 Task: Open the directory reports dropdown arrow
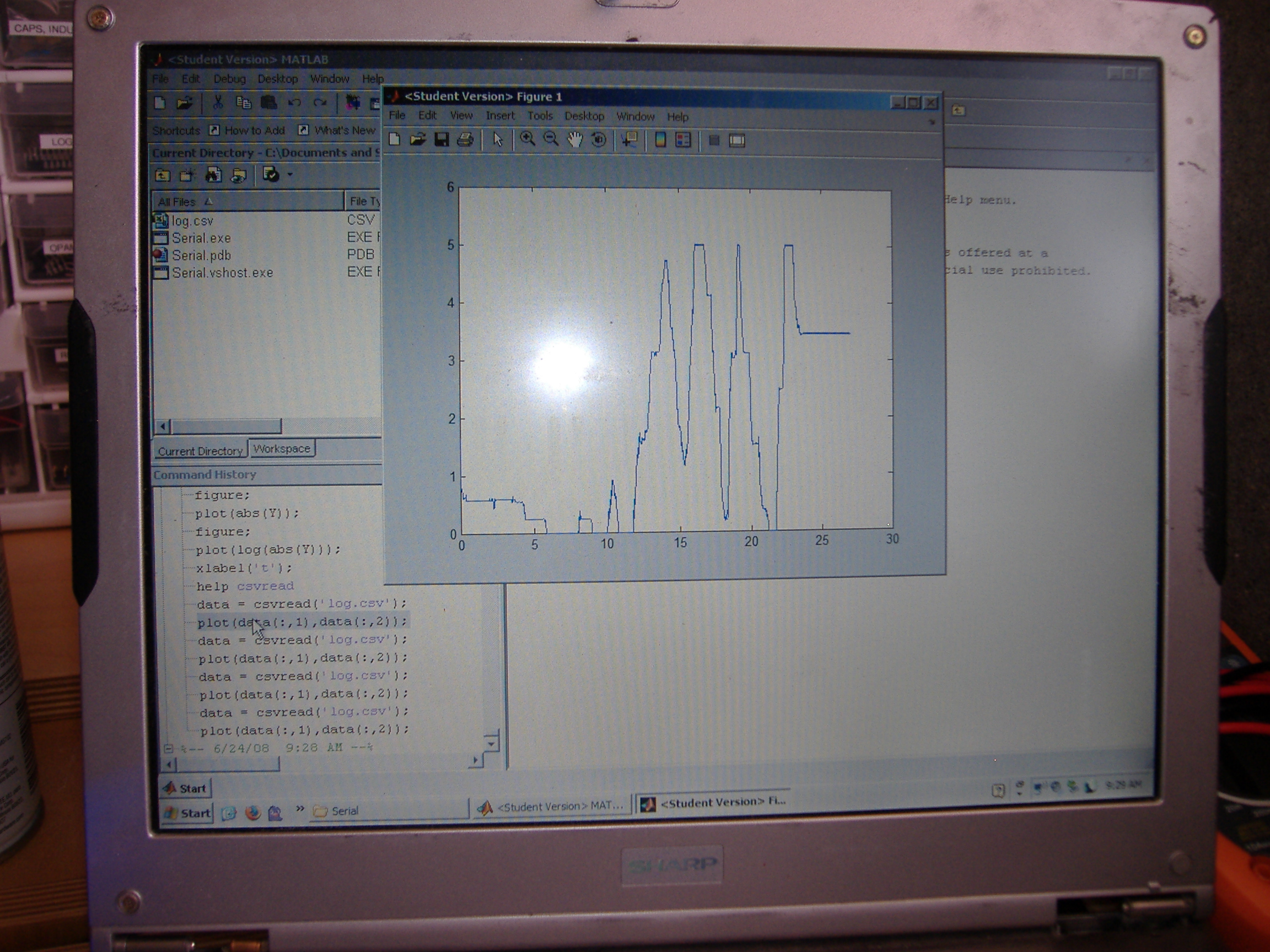(290, 174)
